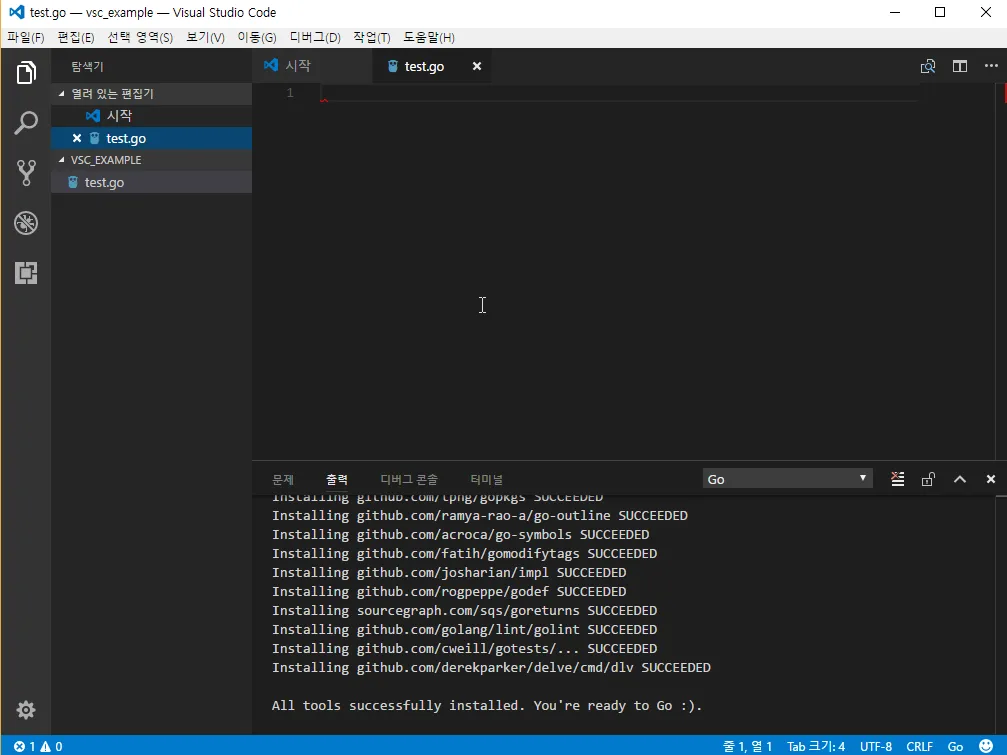Open the Extensions view in activity bar

(x=26, y=273)
